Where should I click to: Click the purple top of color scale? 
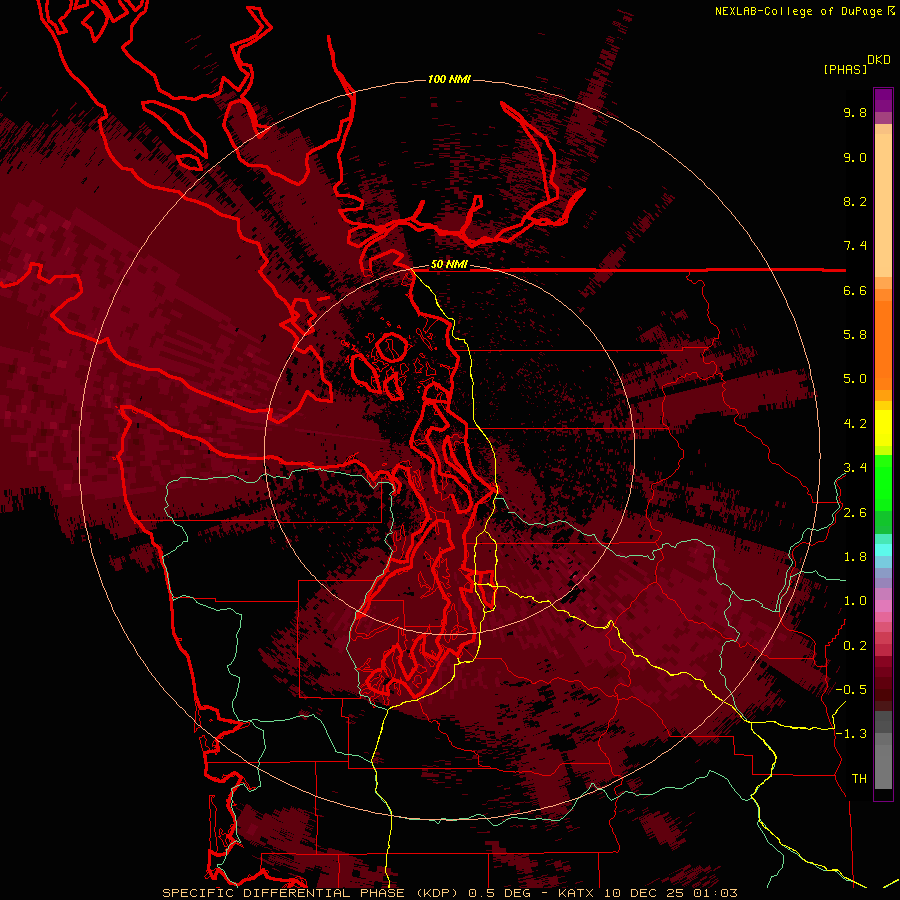(x=883, y=100)
